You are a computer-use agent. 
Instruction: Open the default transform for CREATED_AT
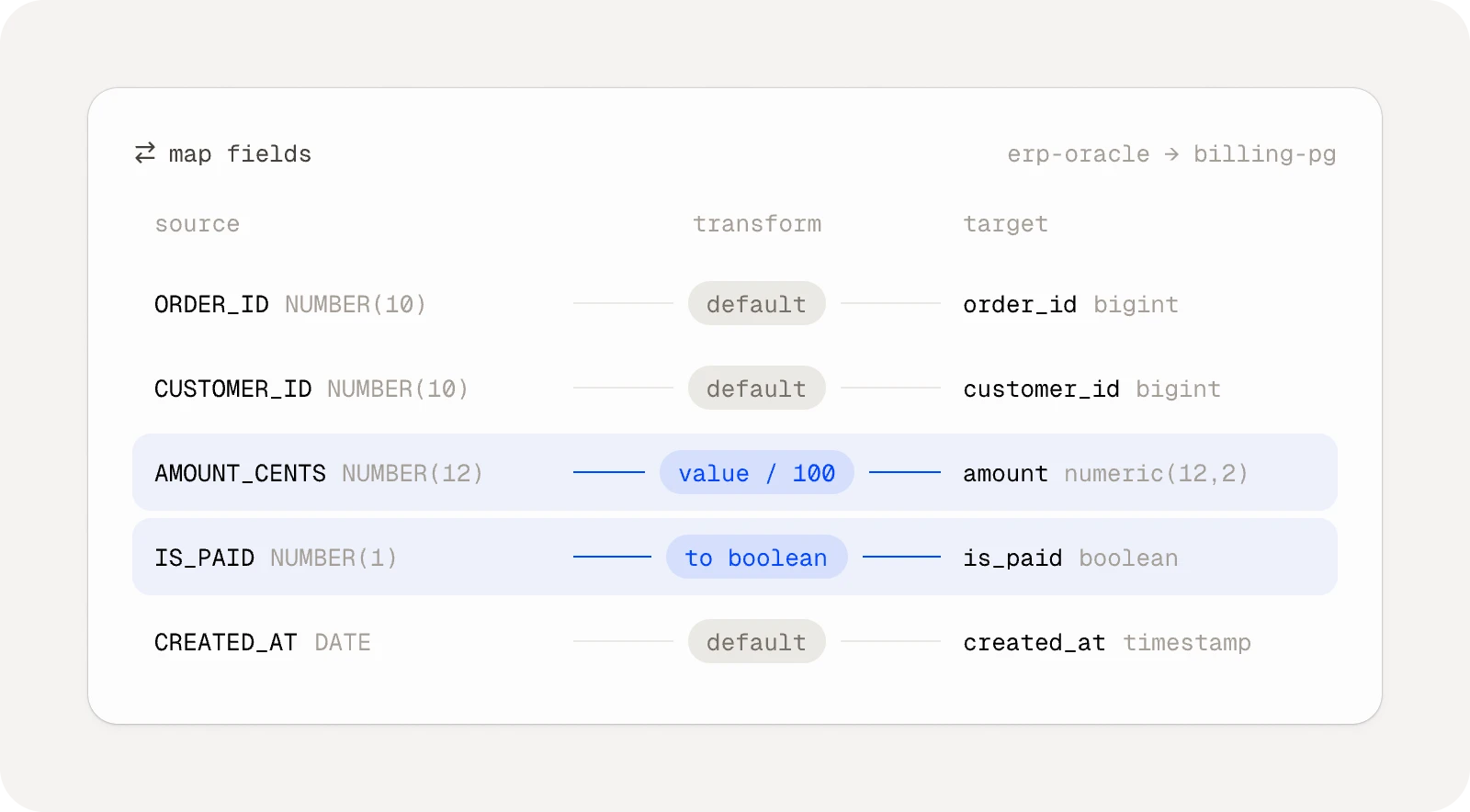(756, 642)
